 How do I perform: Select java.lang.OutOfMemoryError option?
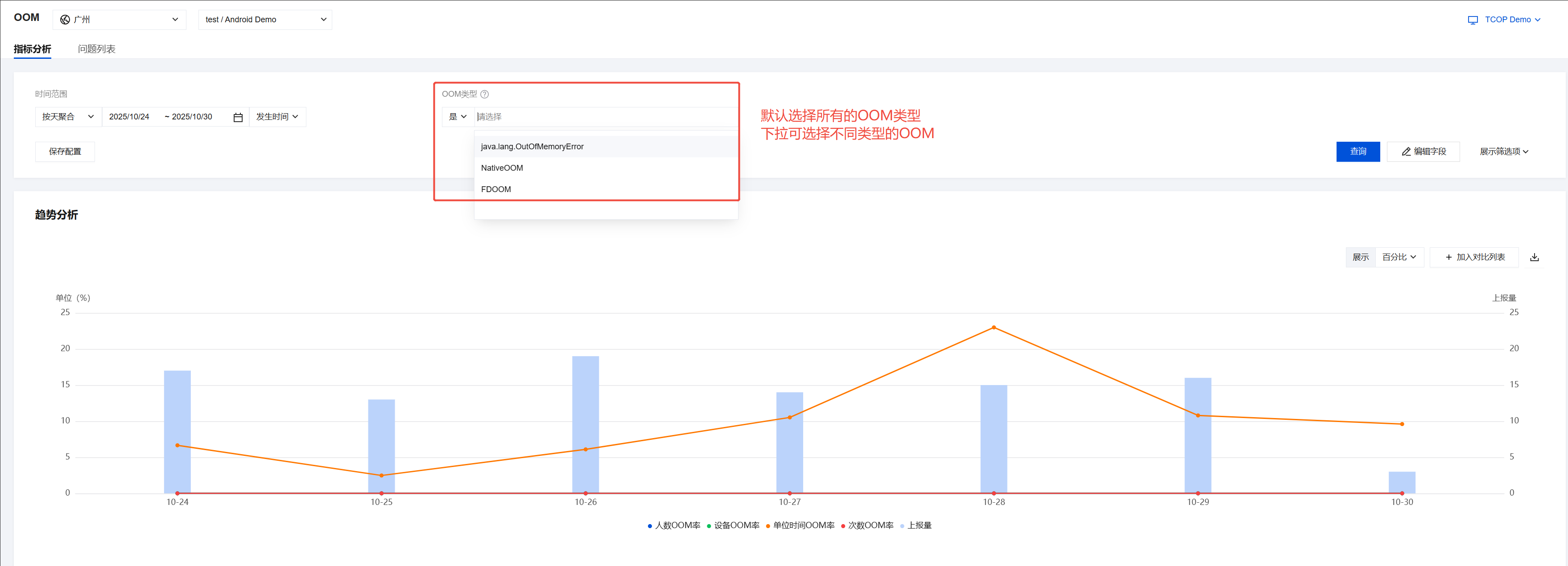[x=532, y=147]
